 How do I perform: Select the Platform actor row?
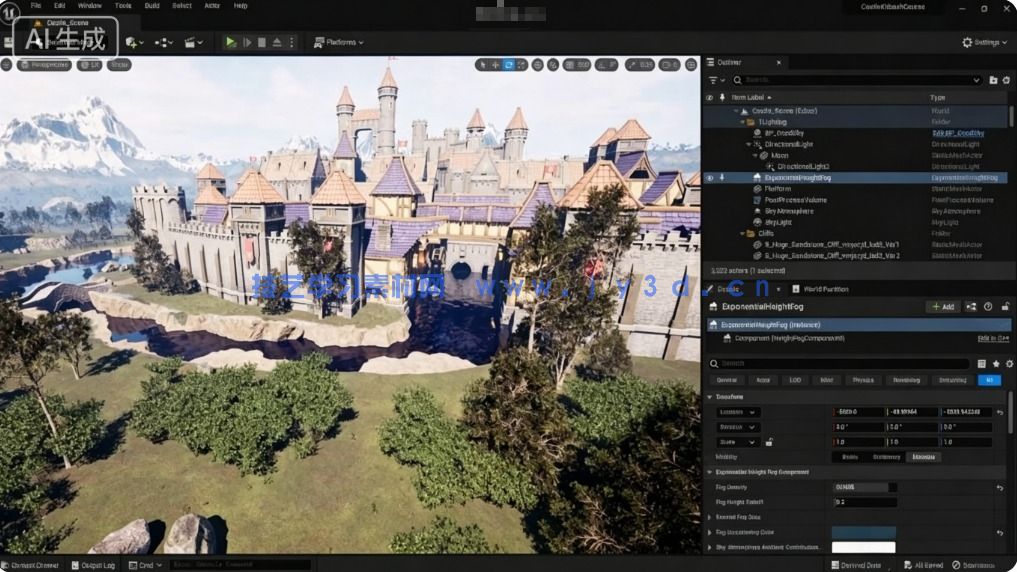pyautogui.click(x=855, y=189)
